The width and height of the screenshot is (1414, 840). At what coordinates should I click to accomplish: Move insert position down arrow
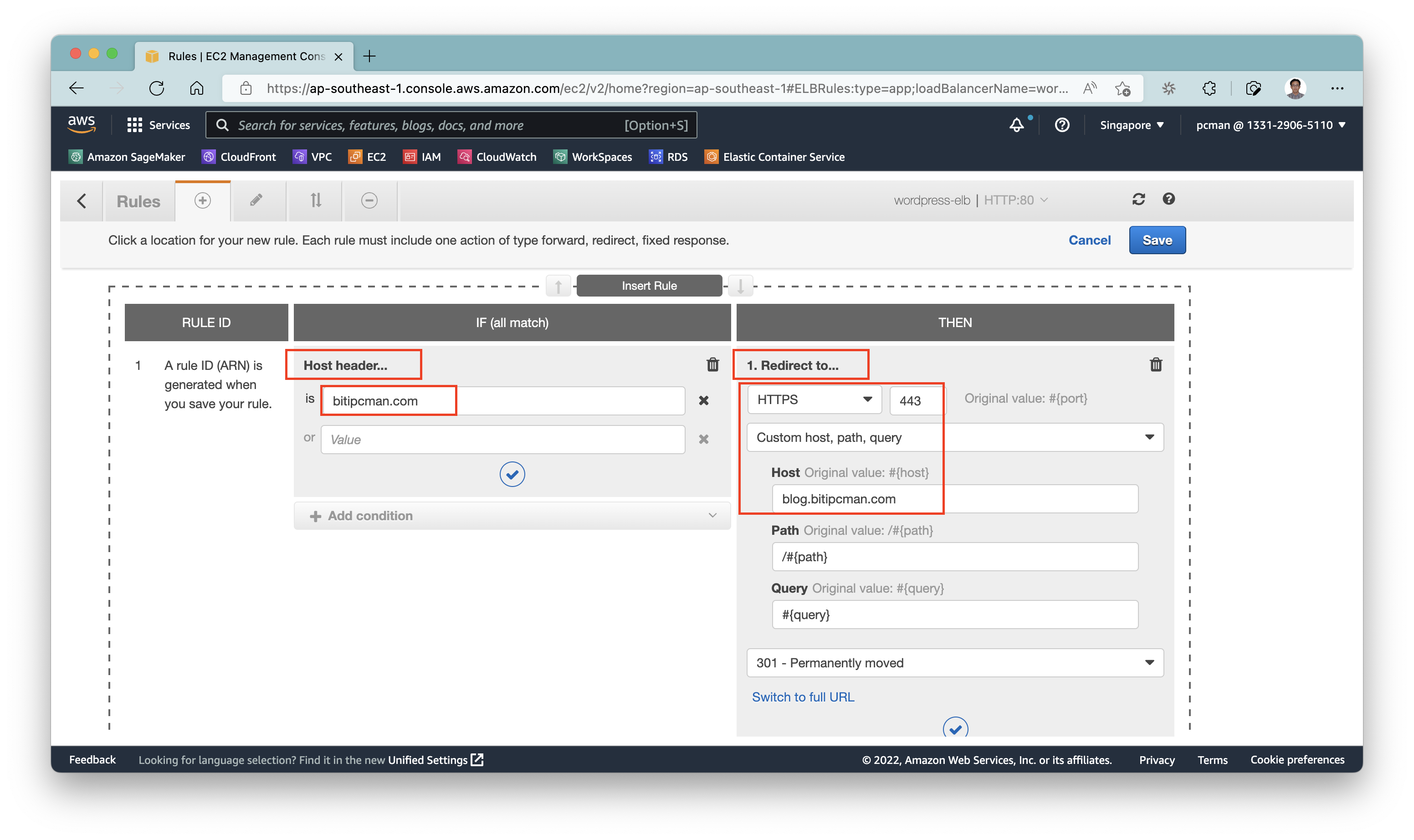click(740, 286)
